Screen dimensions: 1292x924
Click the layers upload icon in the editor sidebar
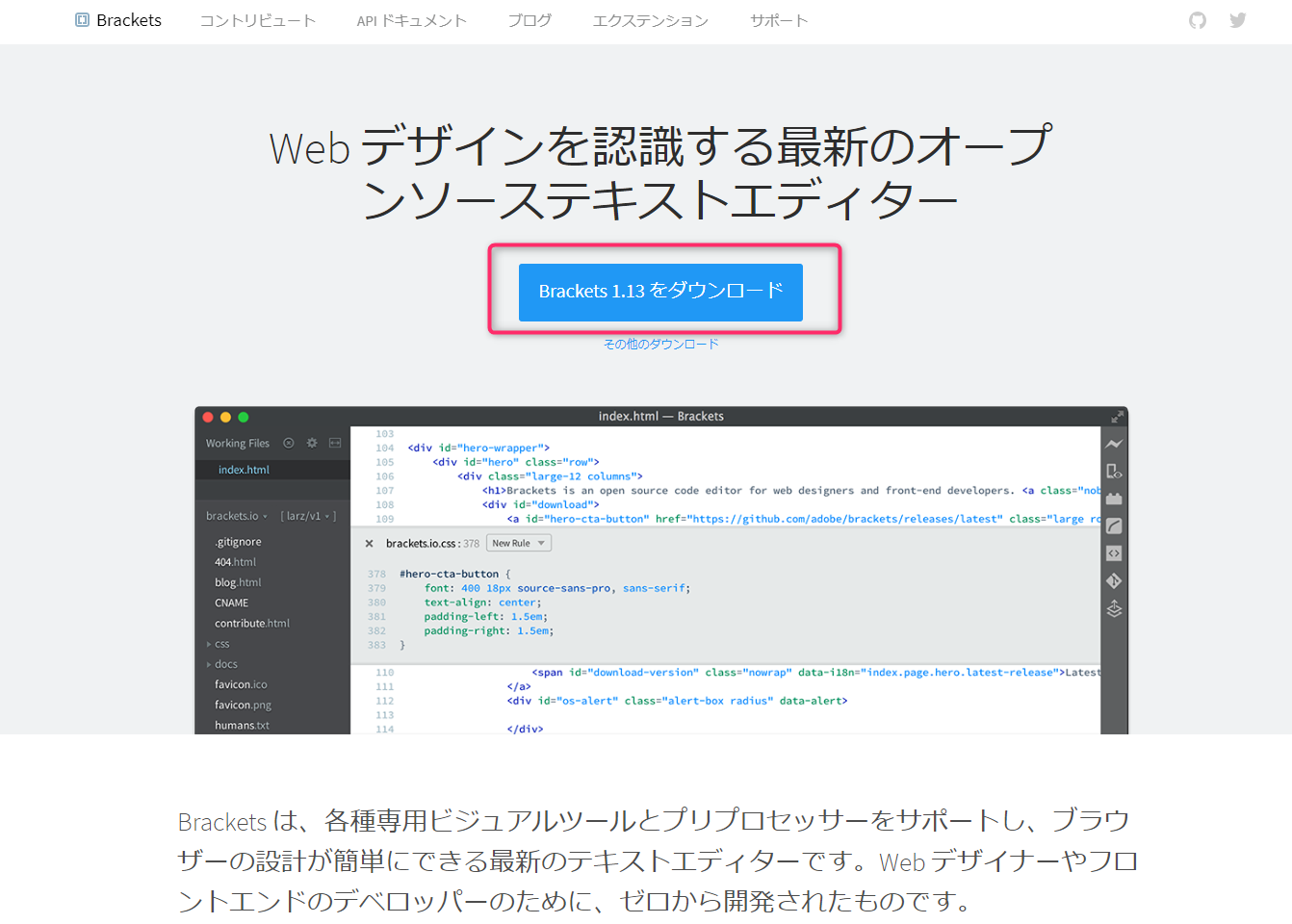1114,609
